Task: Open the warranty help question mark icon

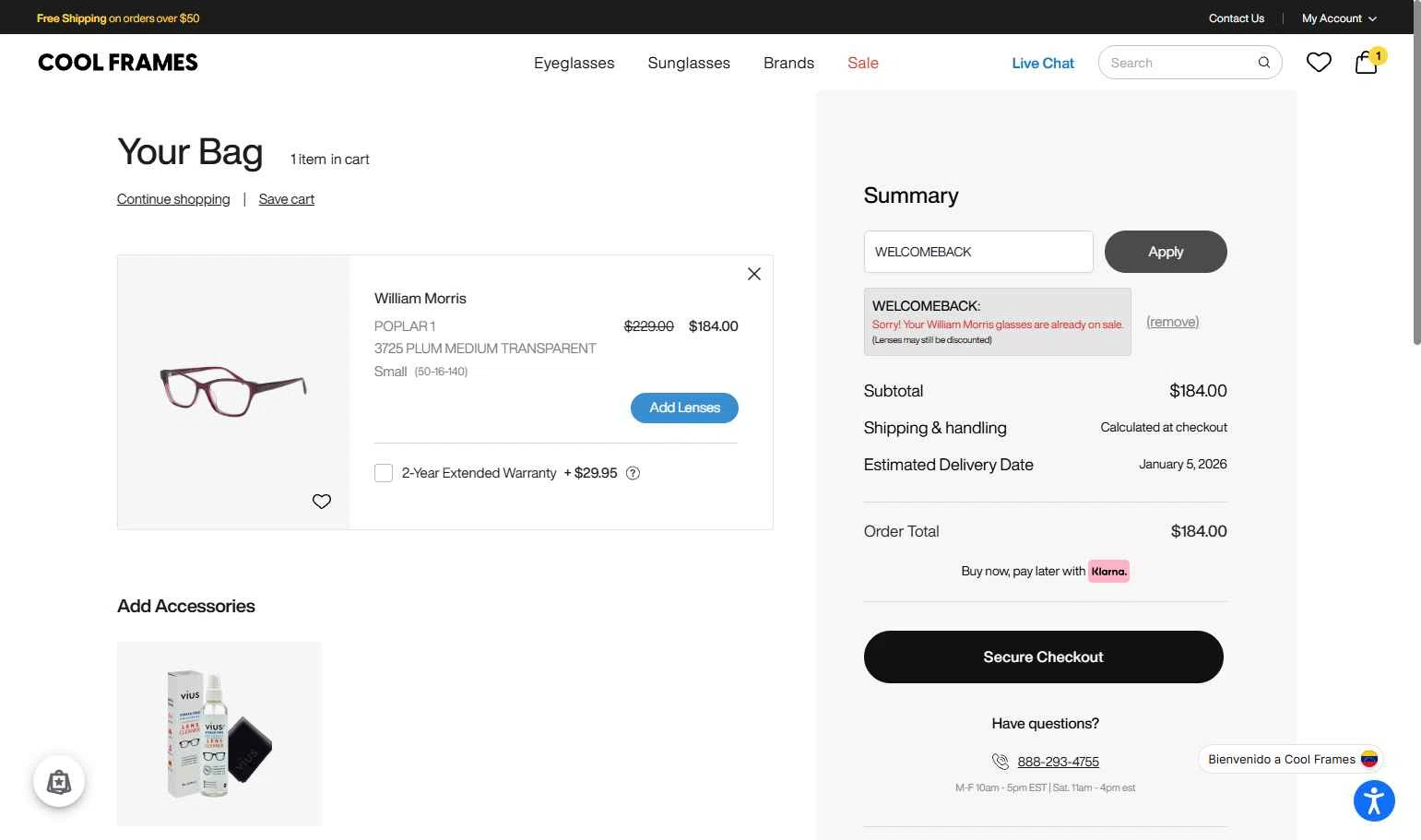Action: click(633, 473)
